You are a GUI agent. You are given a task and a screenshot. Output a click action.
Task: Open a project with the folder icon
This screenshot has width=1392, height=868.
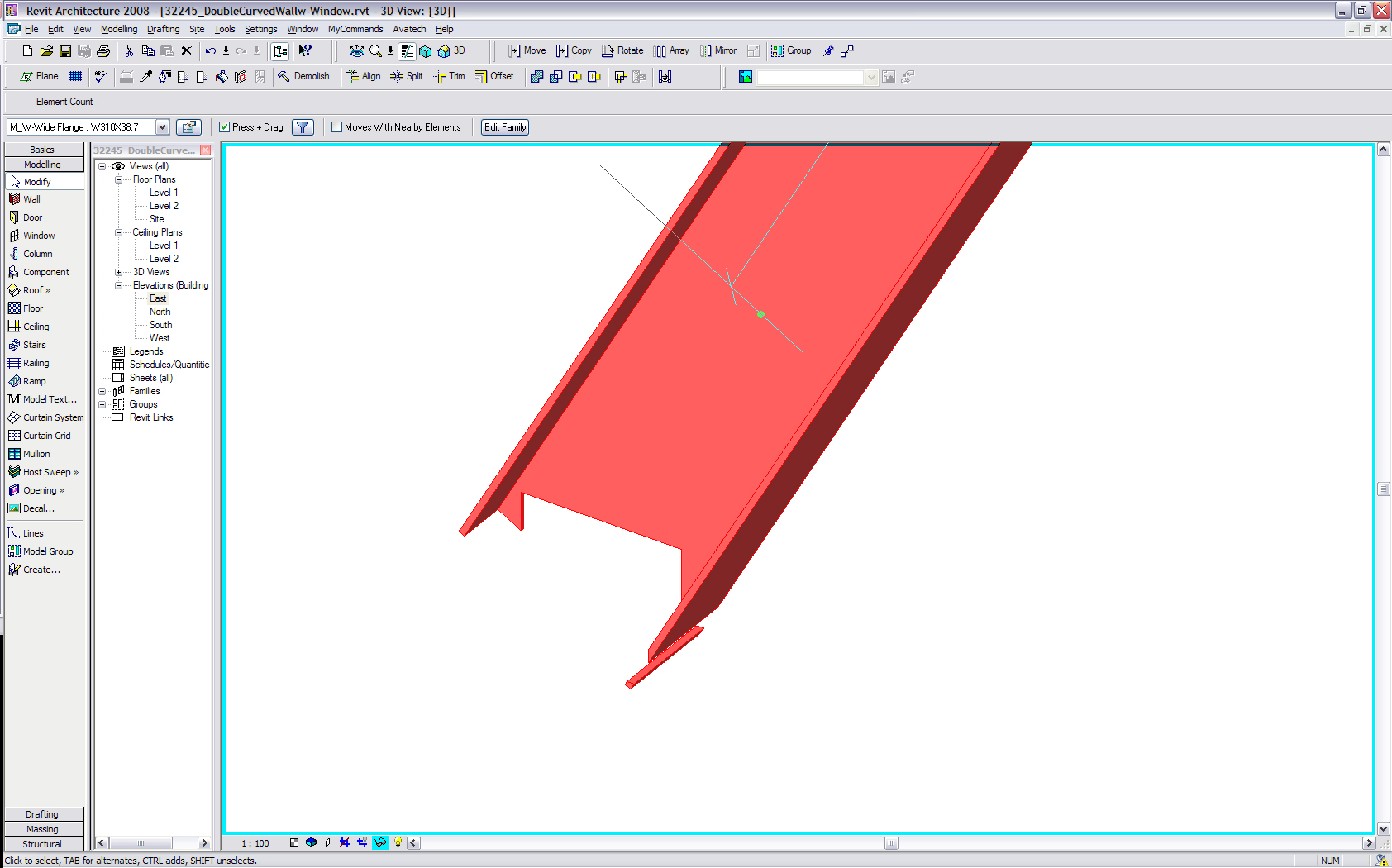click(46, 51)
